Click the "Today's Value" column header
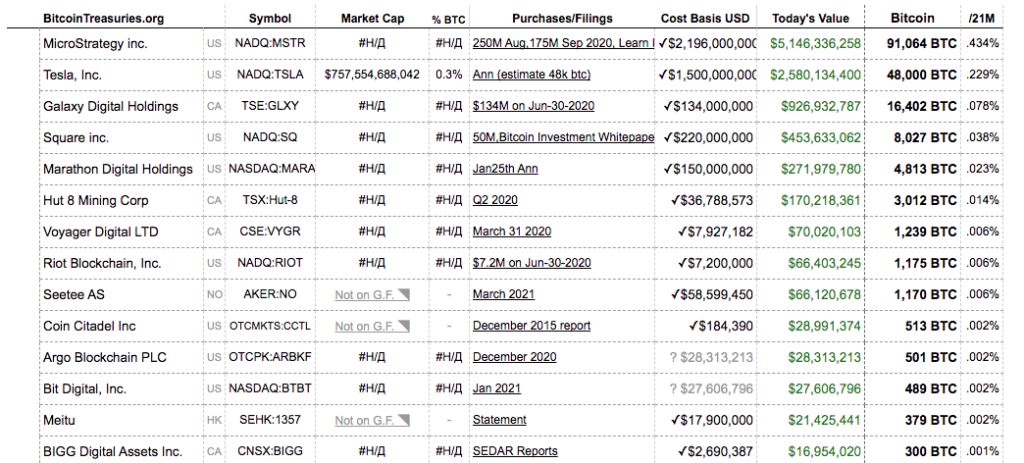This screenshot has height=463, width=1024. [810, 18]
